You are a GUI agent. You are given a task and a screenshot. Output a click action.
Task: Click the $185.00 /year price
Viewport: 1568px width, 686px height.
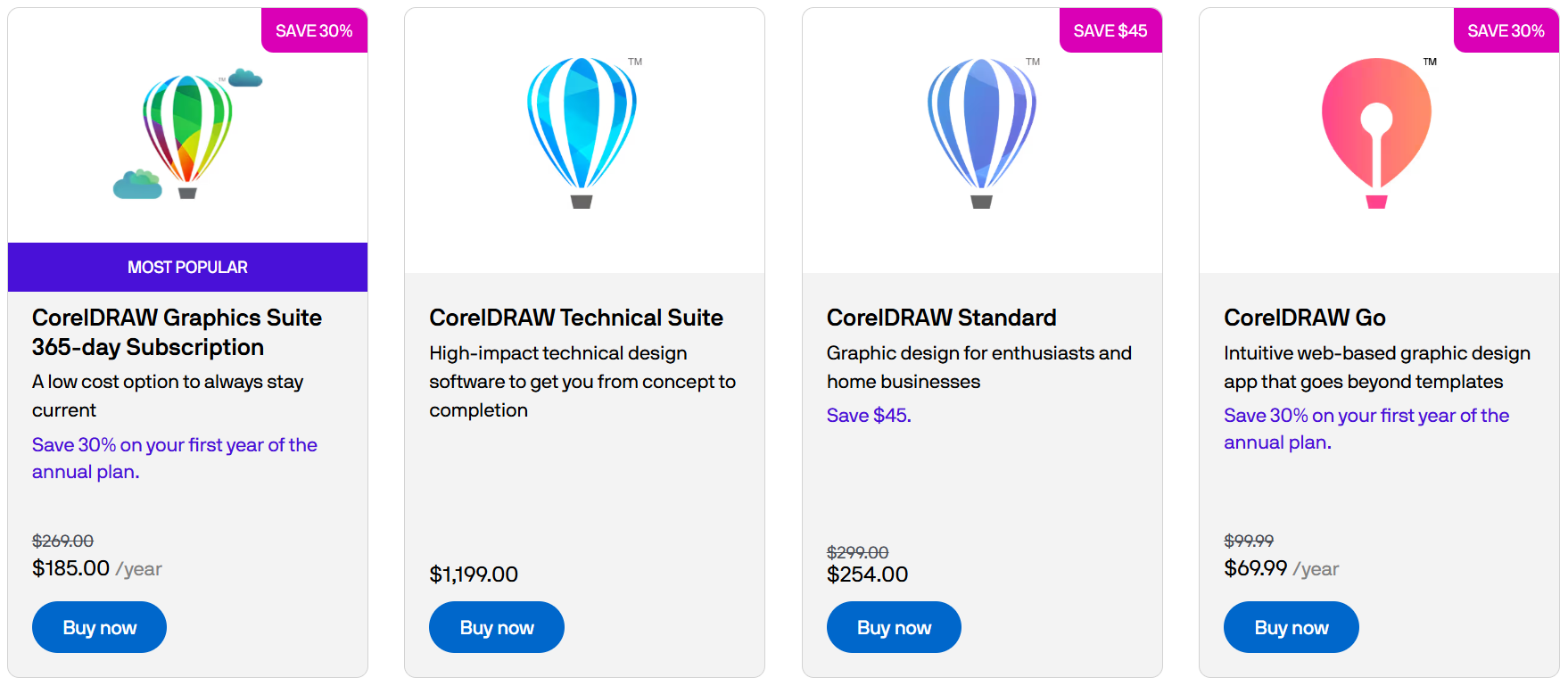[x=96, y=568]
